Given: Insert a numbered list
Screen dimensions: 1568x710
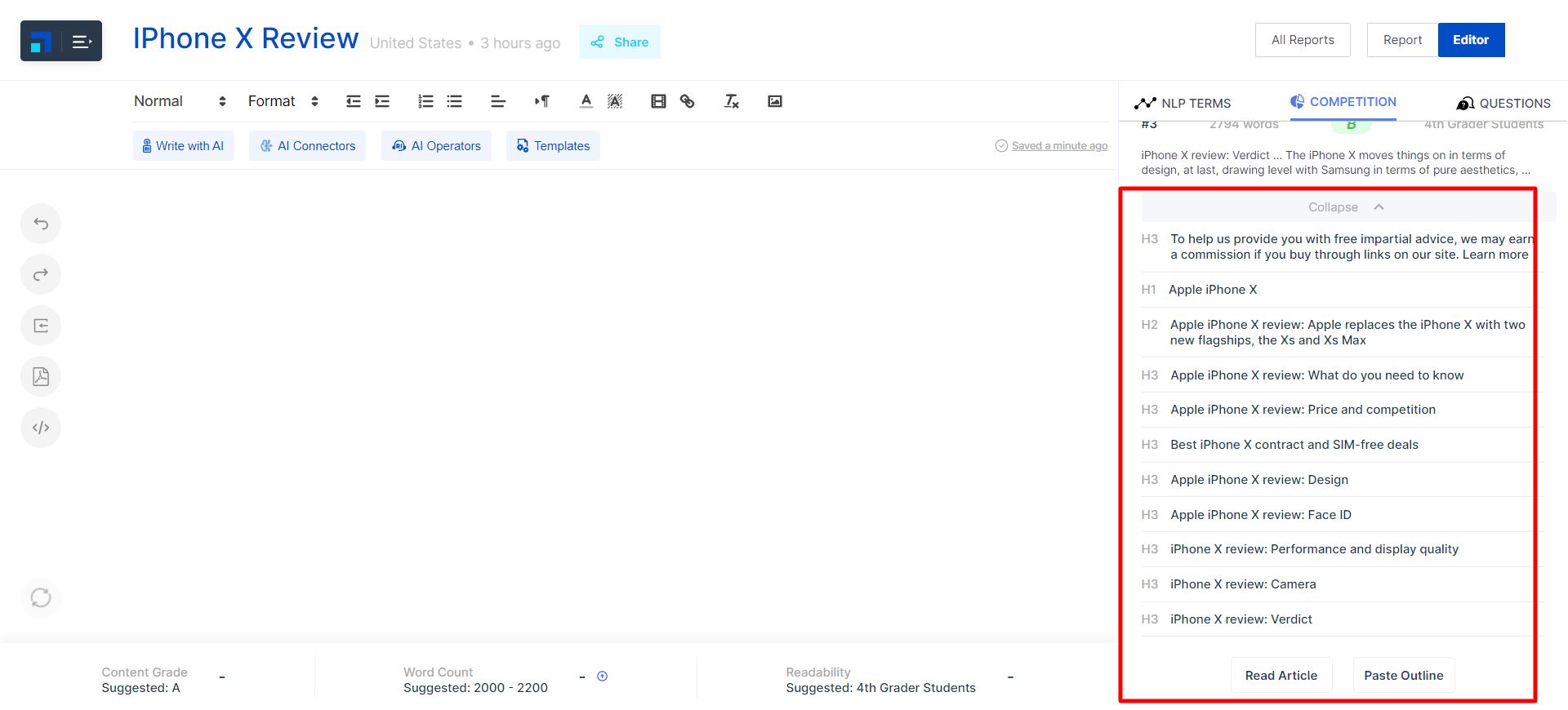Looking at the screenshot, I should pos(425,101).
